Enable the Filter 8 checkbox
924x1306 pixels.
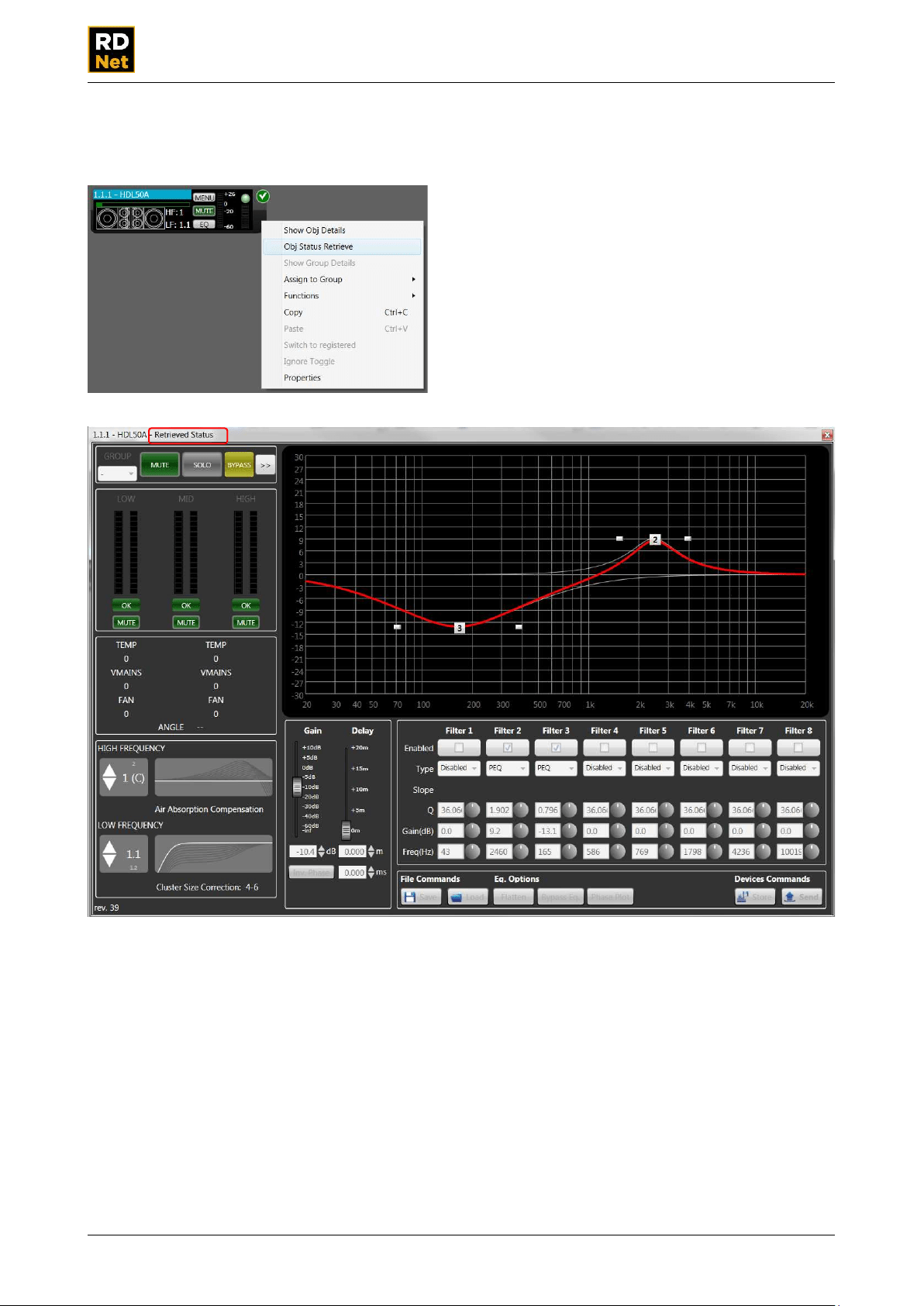pos(798,748)
